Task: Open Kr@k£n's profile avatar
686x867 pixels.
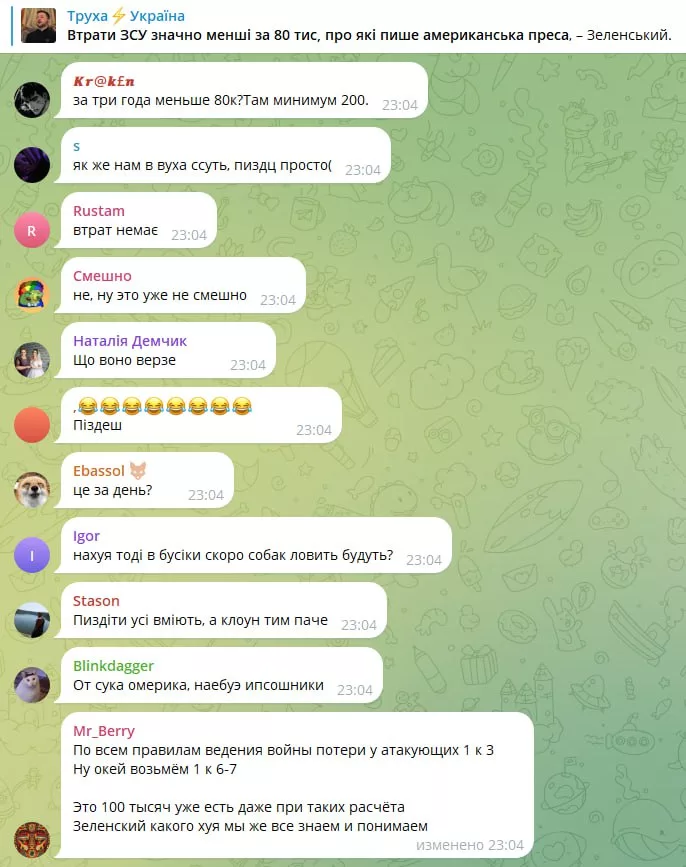Action: [x=32, y=100]
